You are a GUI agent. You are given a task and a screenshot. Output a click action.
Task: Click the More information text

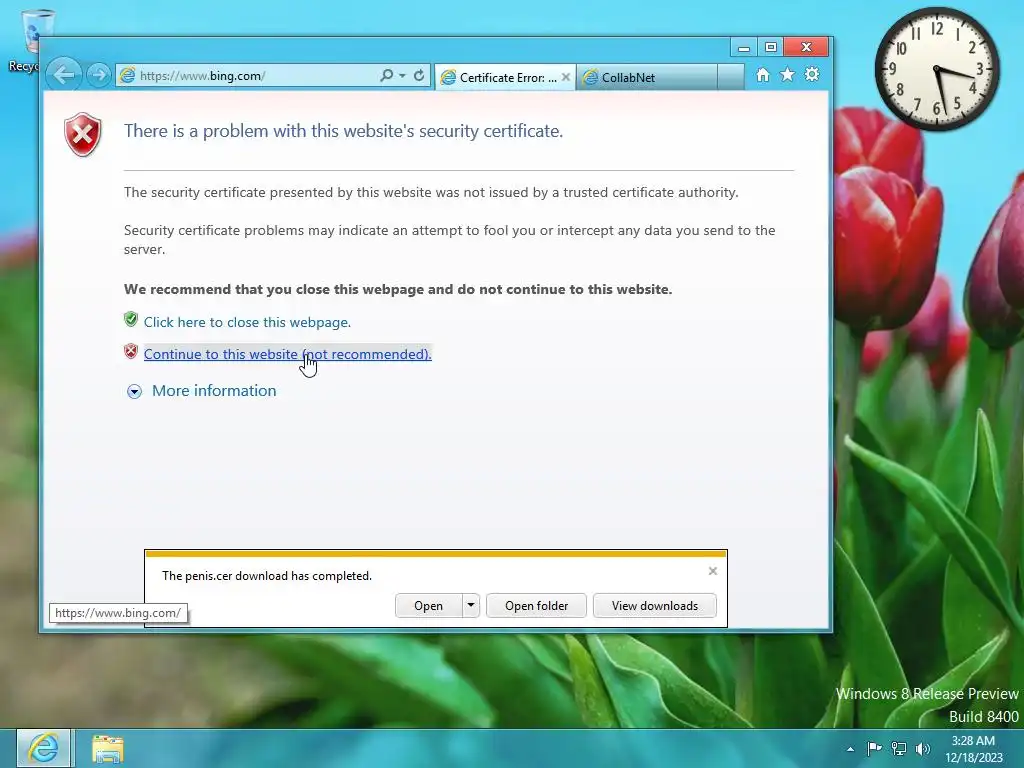click(x=214, y=391)
